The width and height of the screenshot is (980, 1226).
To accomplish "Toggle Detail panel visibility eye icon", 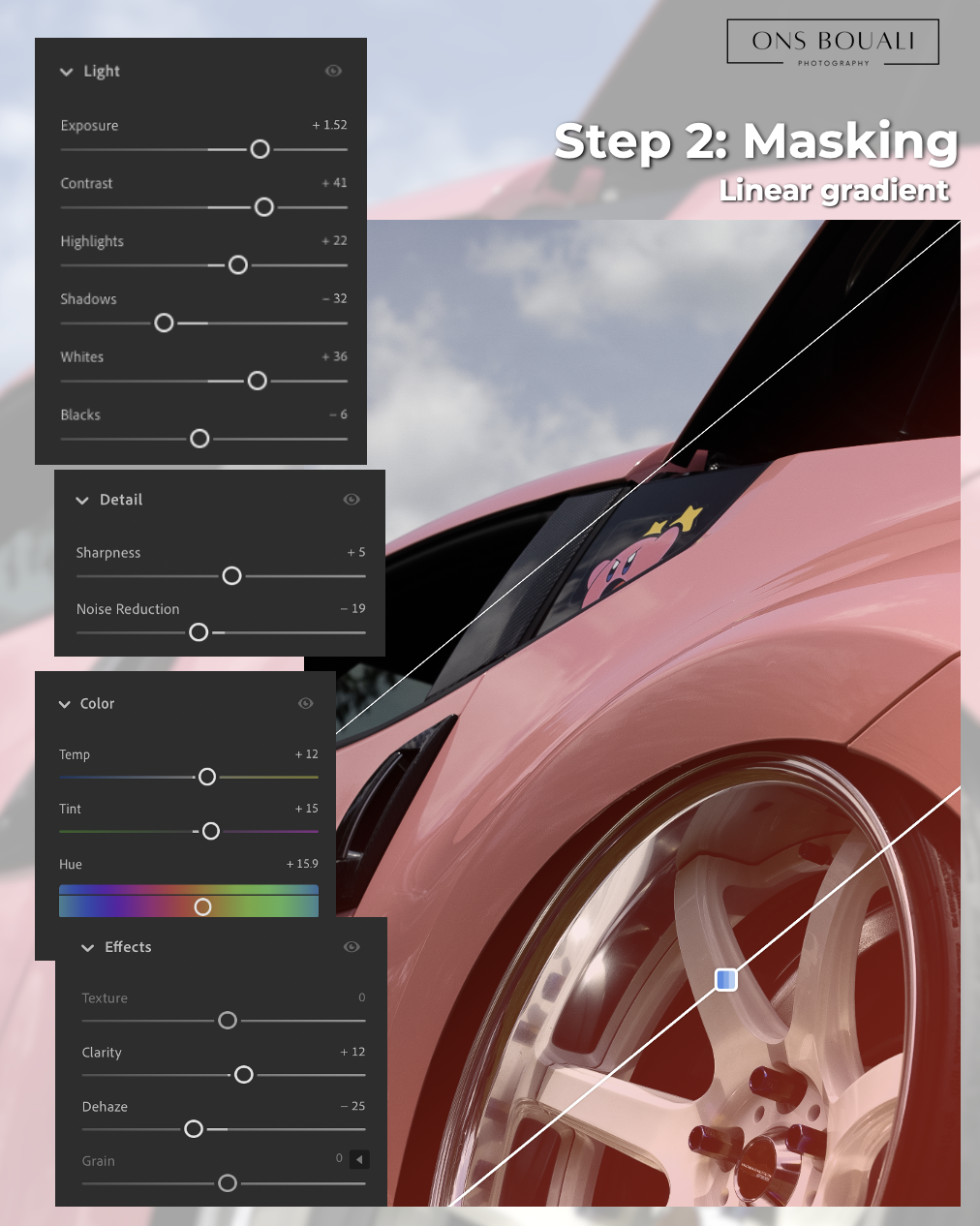I will 352,500.
